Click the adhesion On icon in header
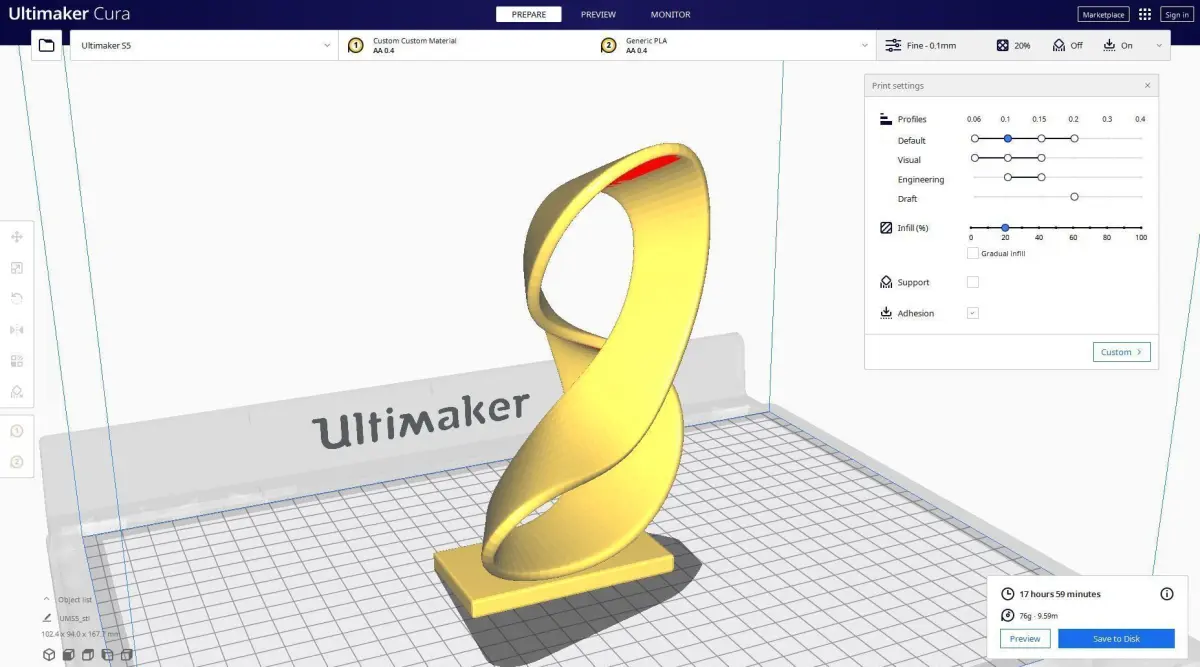1200x667 pixels. tap(1109, 45)
